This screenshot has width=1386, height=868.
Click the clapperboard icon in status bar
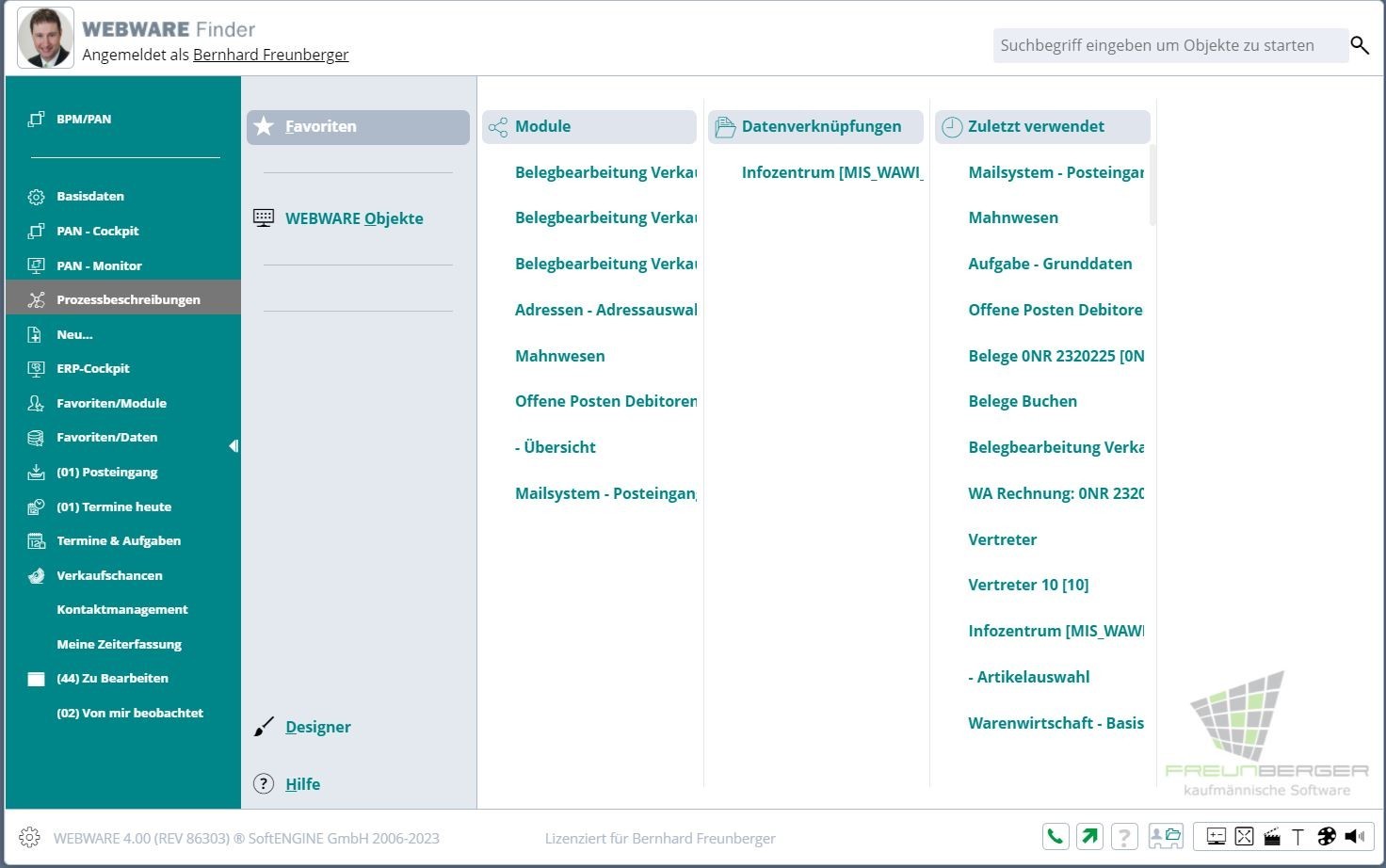(1271, 836)
